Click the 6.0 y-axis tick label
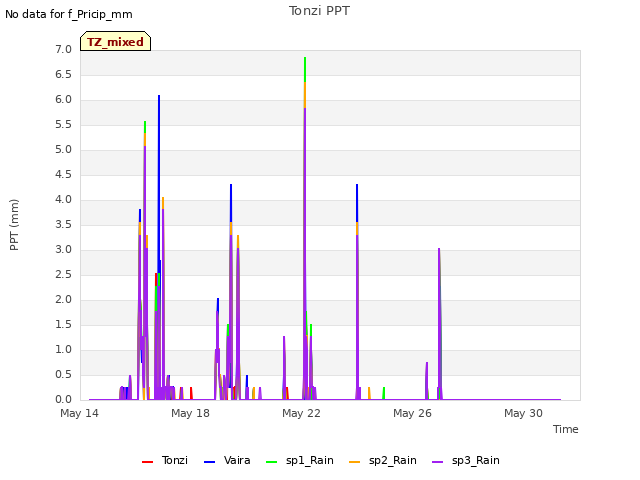 [63, 100]
